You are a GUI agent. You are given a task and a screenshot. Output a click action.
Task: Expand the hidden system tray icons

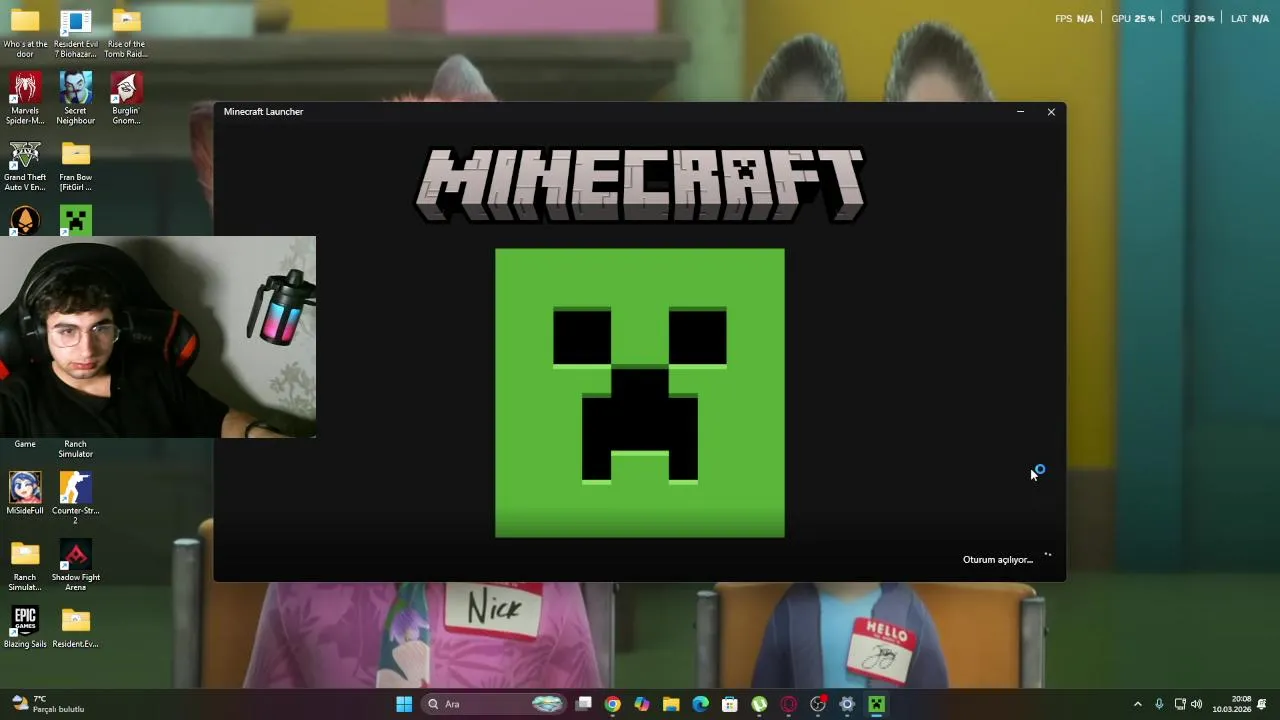click(x=1137, y=704)
